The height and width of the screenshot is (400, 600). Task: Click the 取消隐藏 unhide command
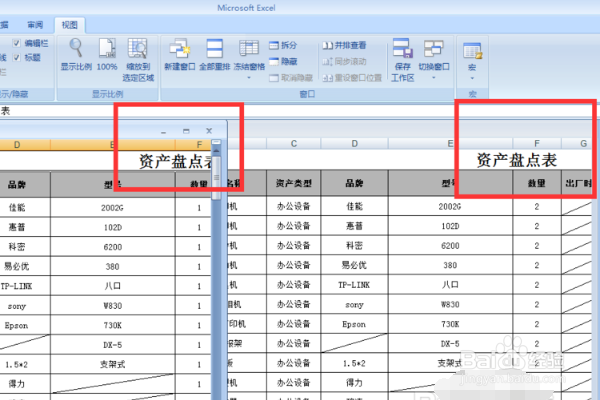(291, 78)
